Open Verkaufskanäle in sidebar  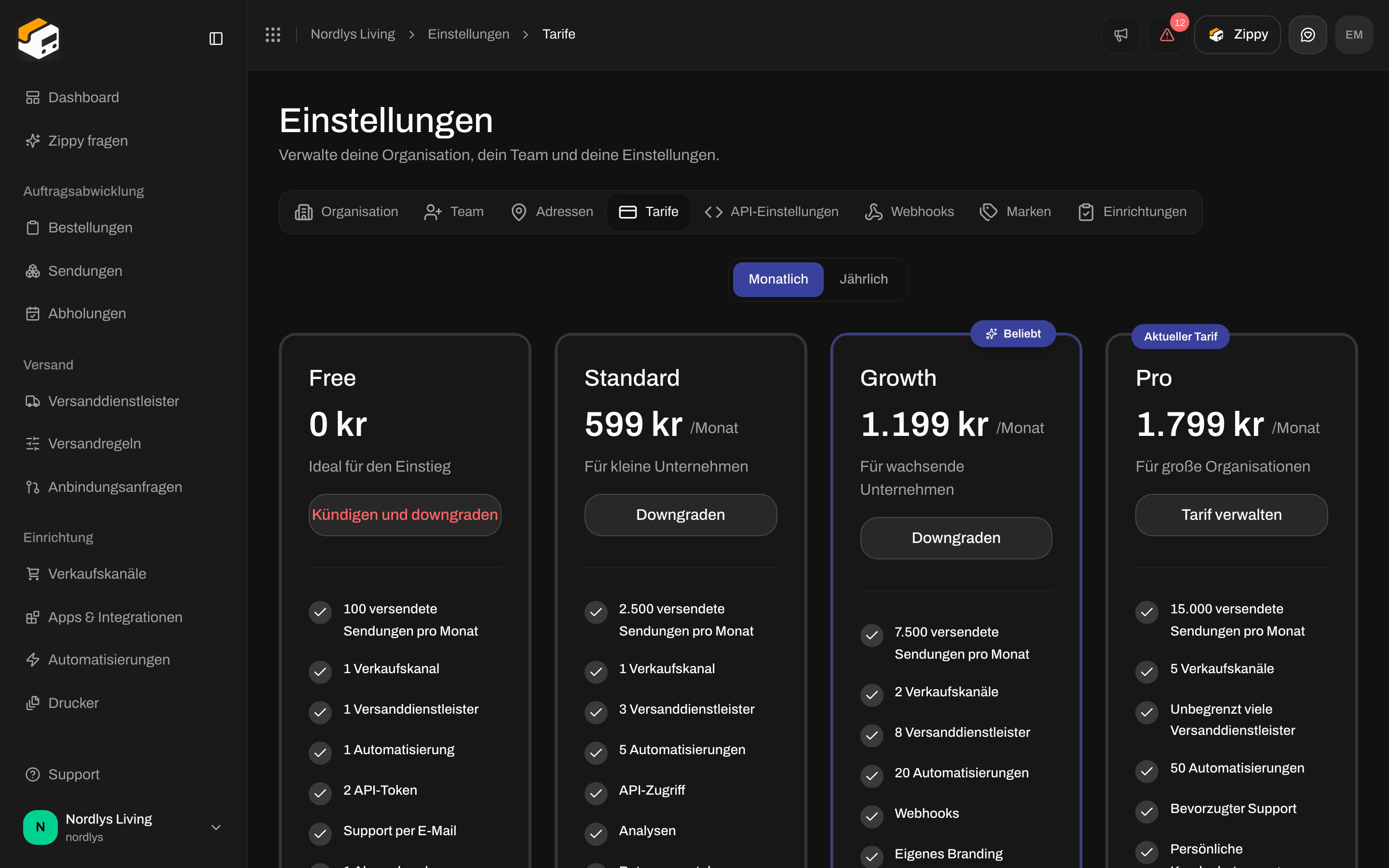click(x=123, y=573)
